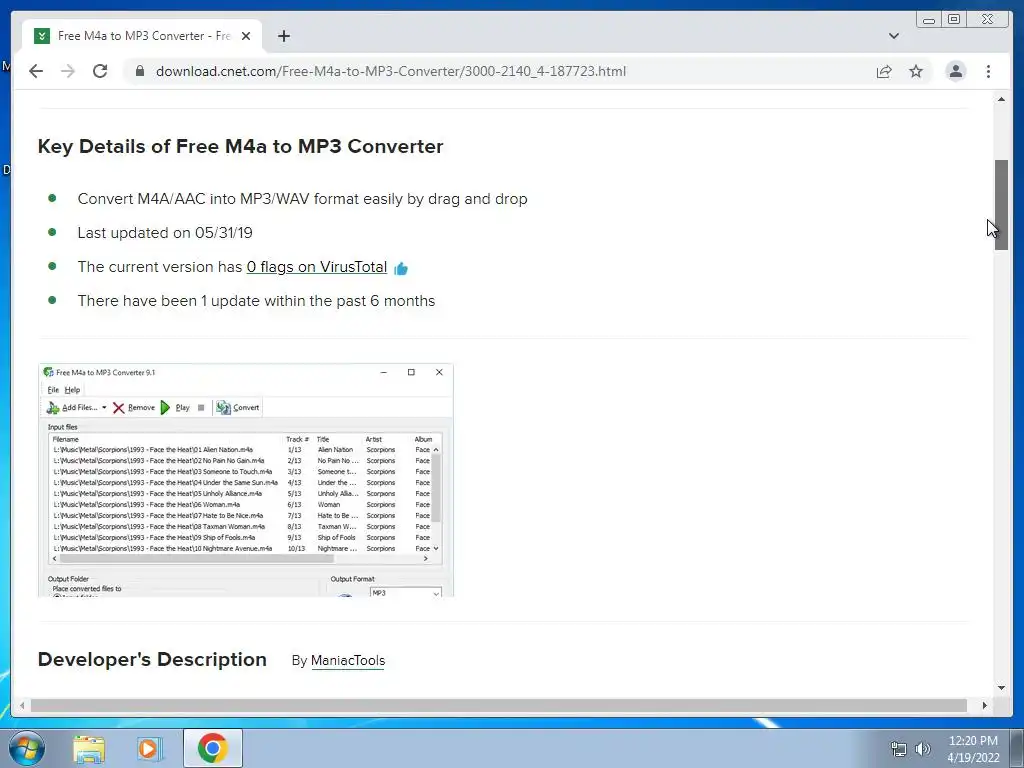1024x768 pixels.
Task: Click the scroll down arrow of page
Action: click(1001, 687)
